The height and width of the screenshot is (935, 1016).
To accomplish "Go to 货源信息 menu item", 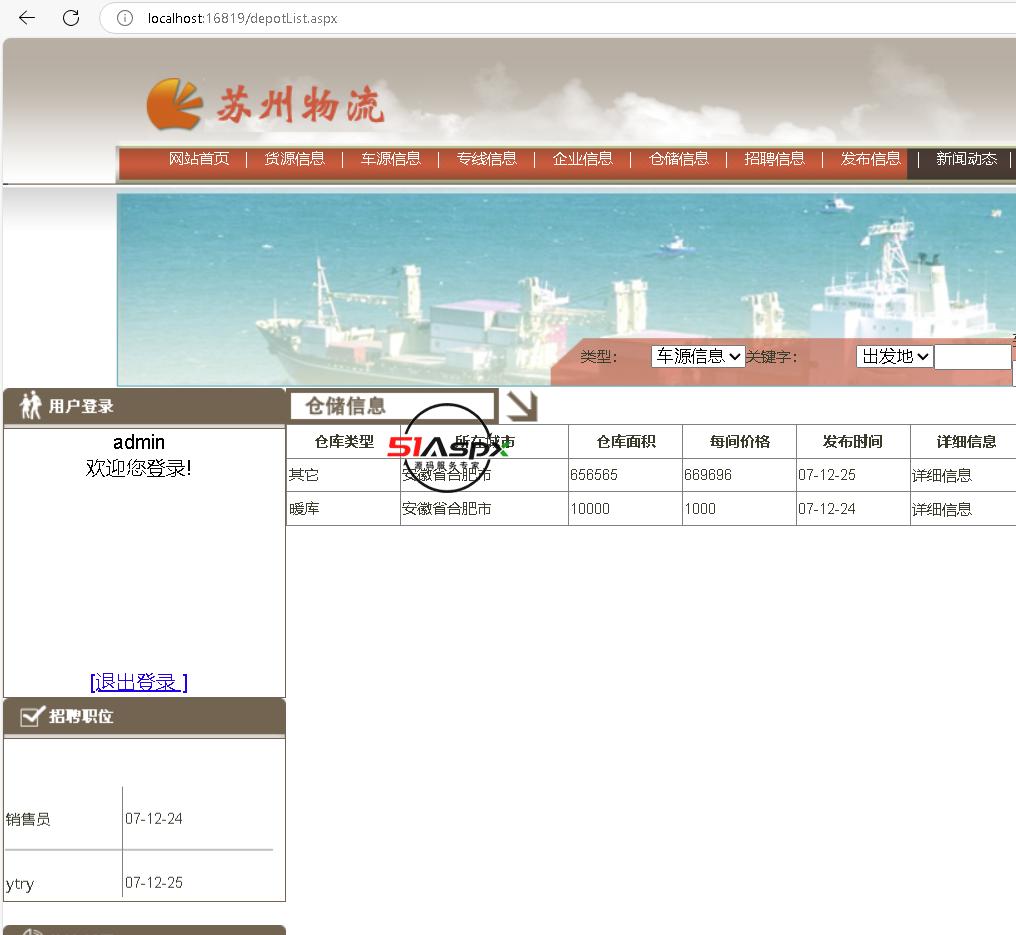I will (294, 159).
